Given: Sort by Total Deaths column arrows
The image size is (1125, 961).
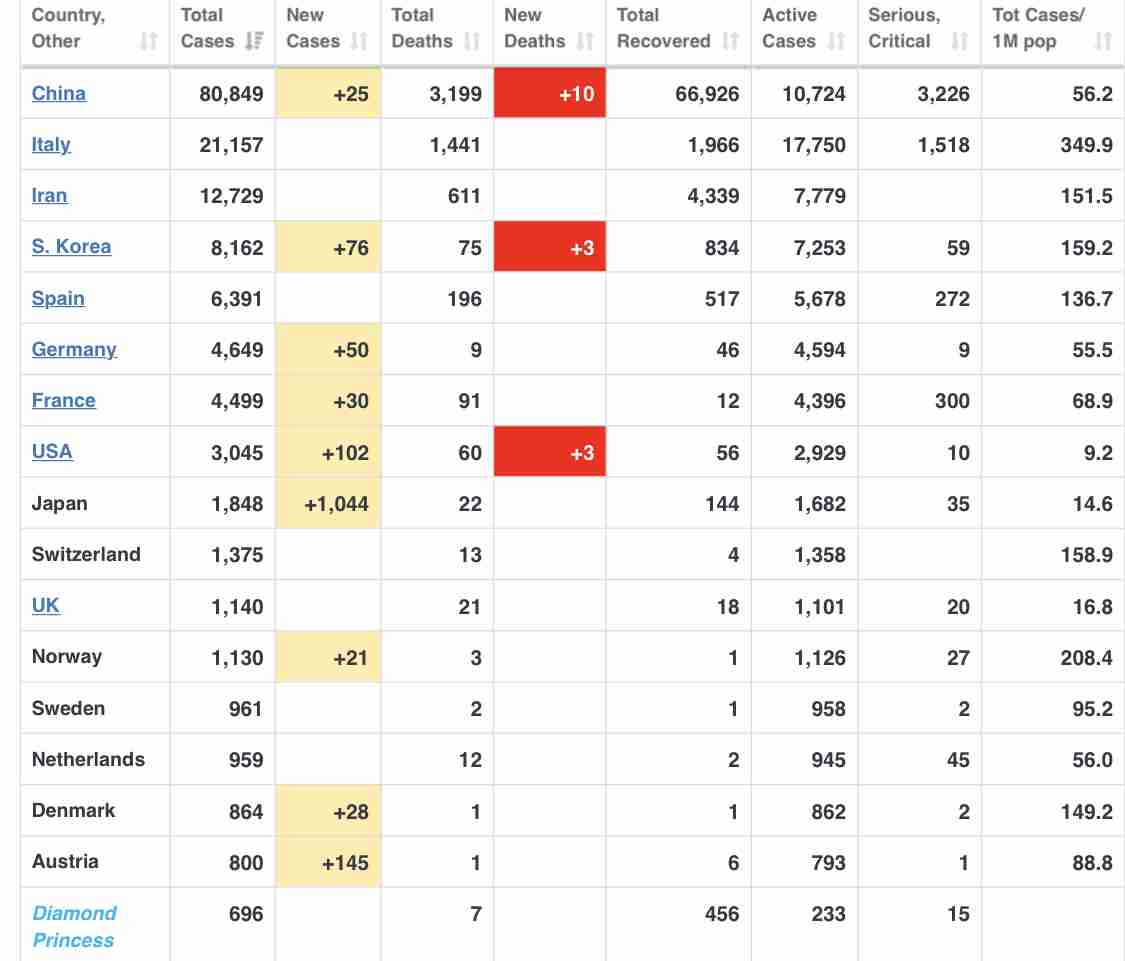Looking at the screenshot, I should pyautogui.click(x=472, y=42).
